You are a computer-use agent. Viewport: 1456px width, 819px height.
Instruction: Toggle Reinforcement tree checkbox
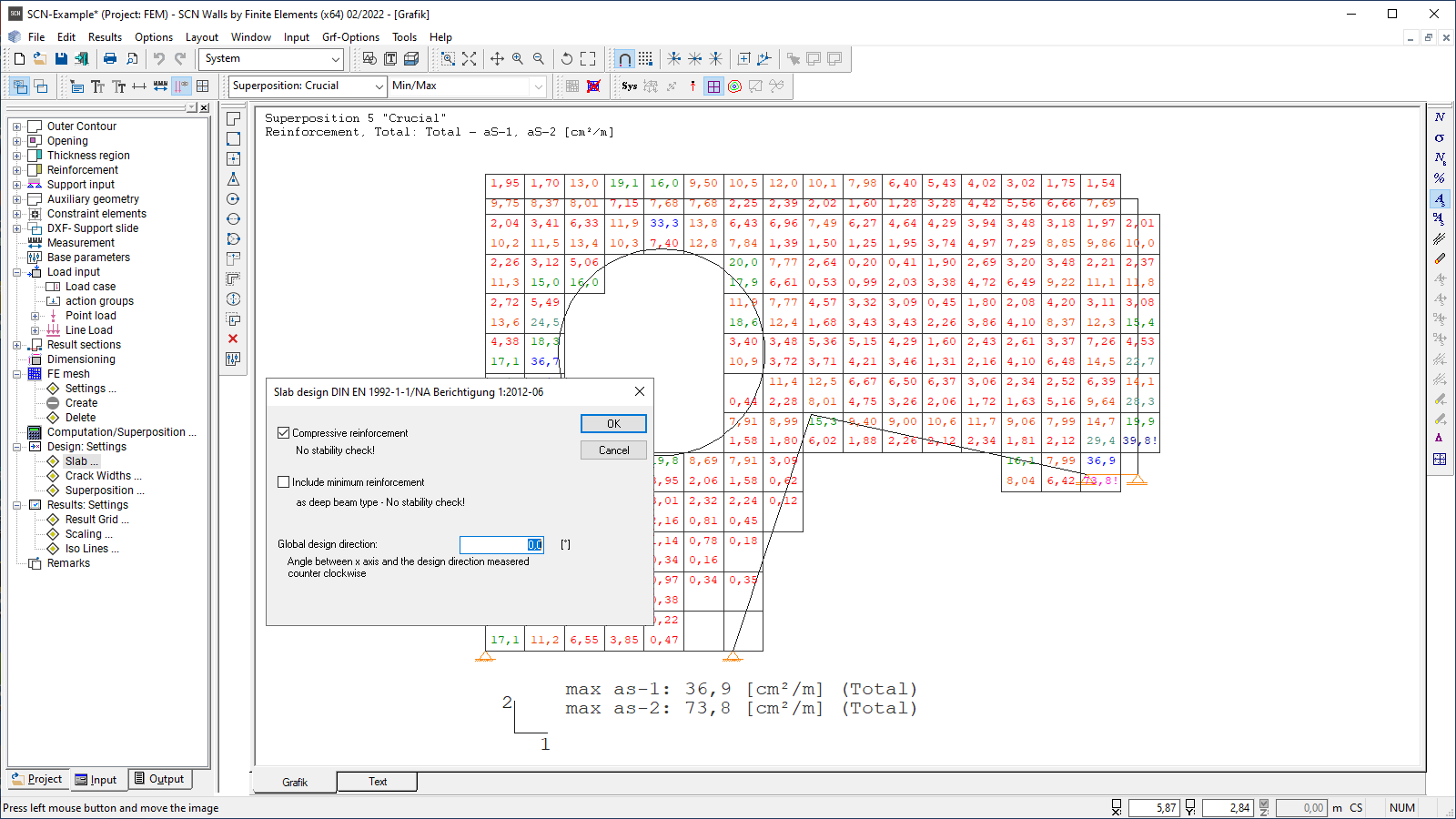pyautogui.click(x=35, y=170)
